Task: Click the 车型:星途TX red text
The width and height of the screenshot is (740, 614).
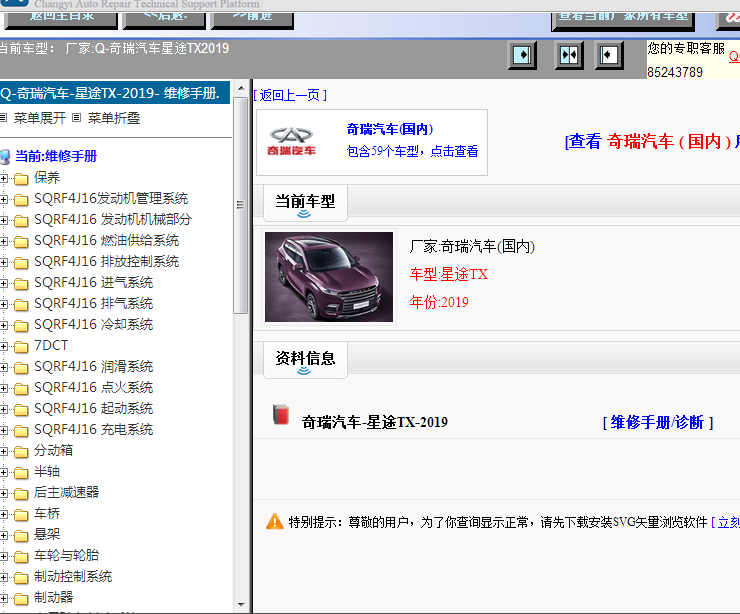Action: 448,274
